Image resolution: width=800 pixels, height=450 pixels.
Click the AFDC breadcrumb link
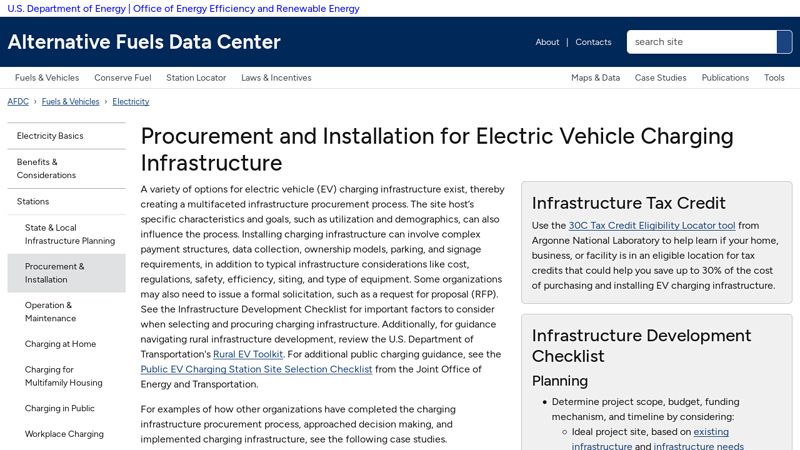18,102
